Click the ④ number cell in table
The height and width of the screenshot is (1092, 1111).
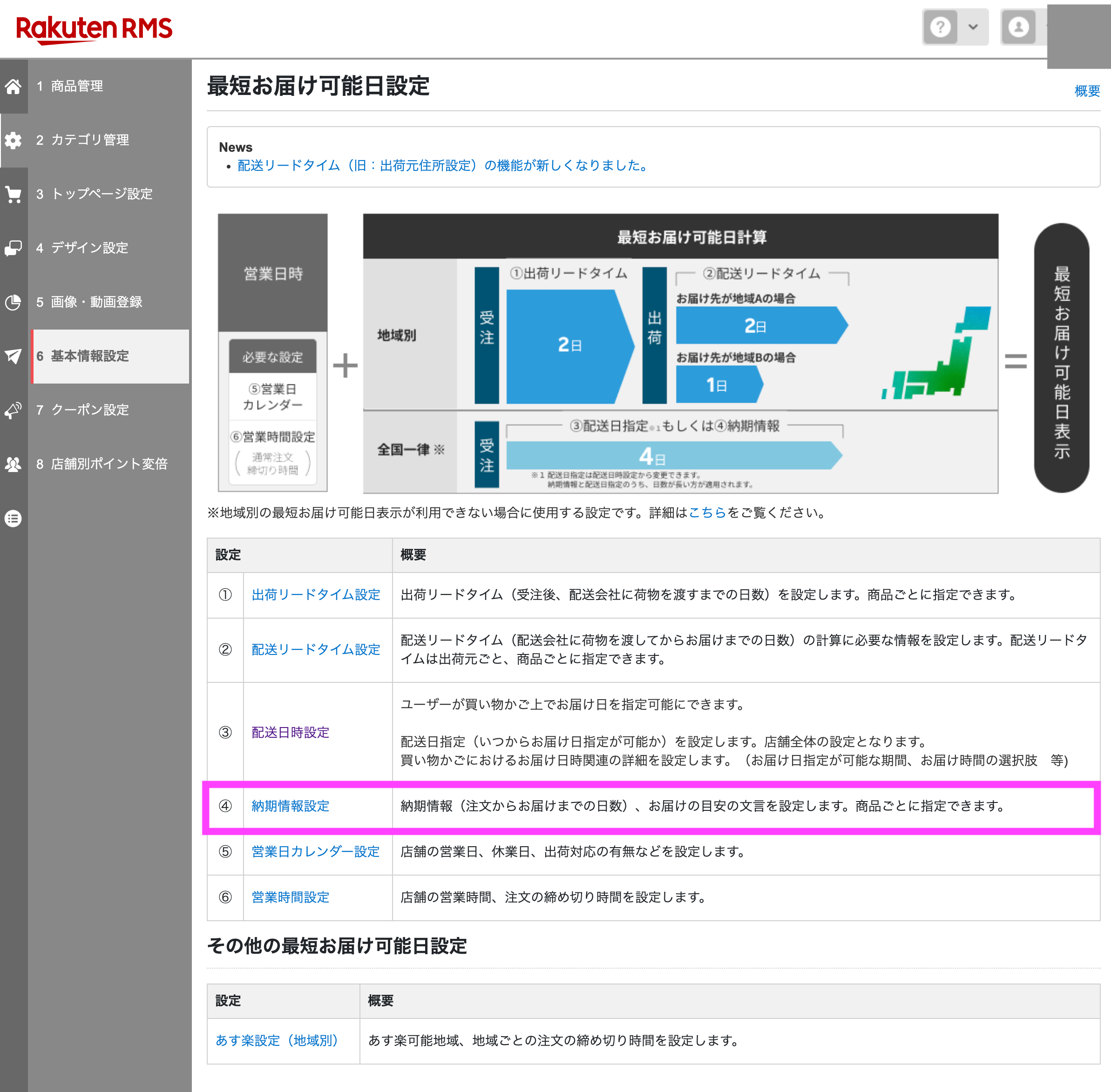(x=225, y=806)
